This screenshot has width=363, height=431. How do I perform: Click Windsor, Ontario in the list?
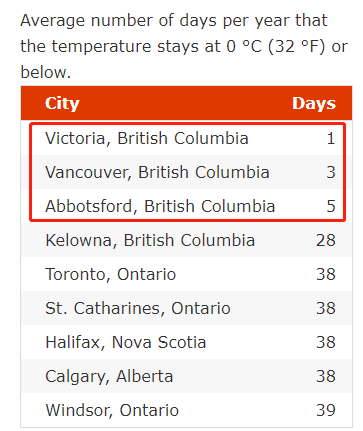click(x=112, y=410)
